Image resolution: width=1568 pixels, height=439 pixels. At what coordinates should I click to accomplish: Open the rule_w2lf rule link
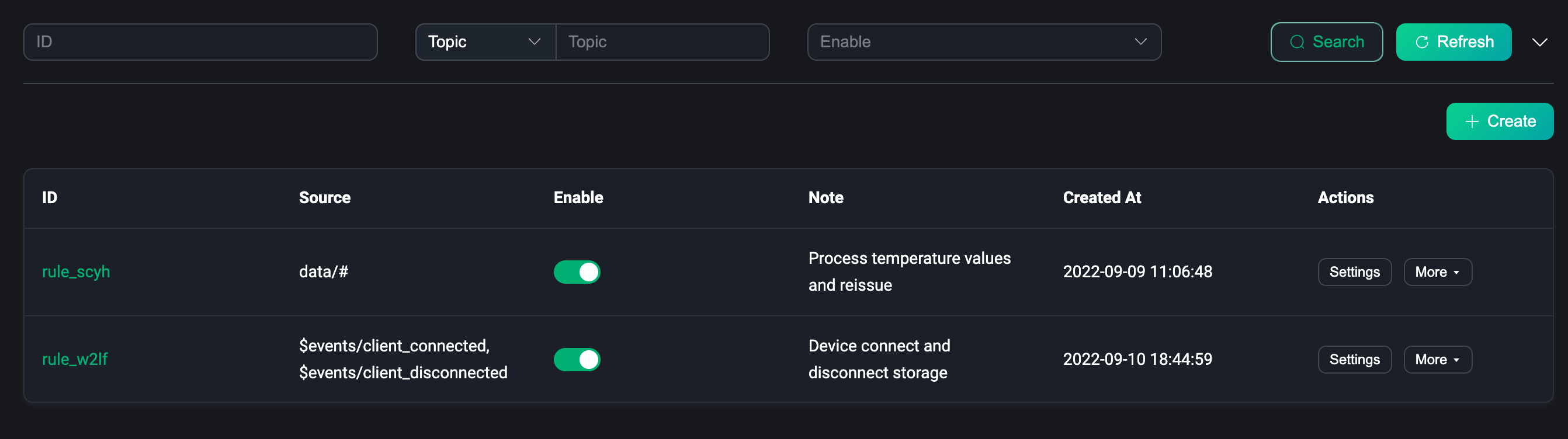(75, 360)
